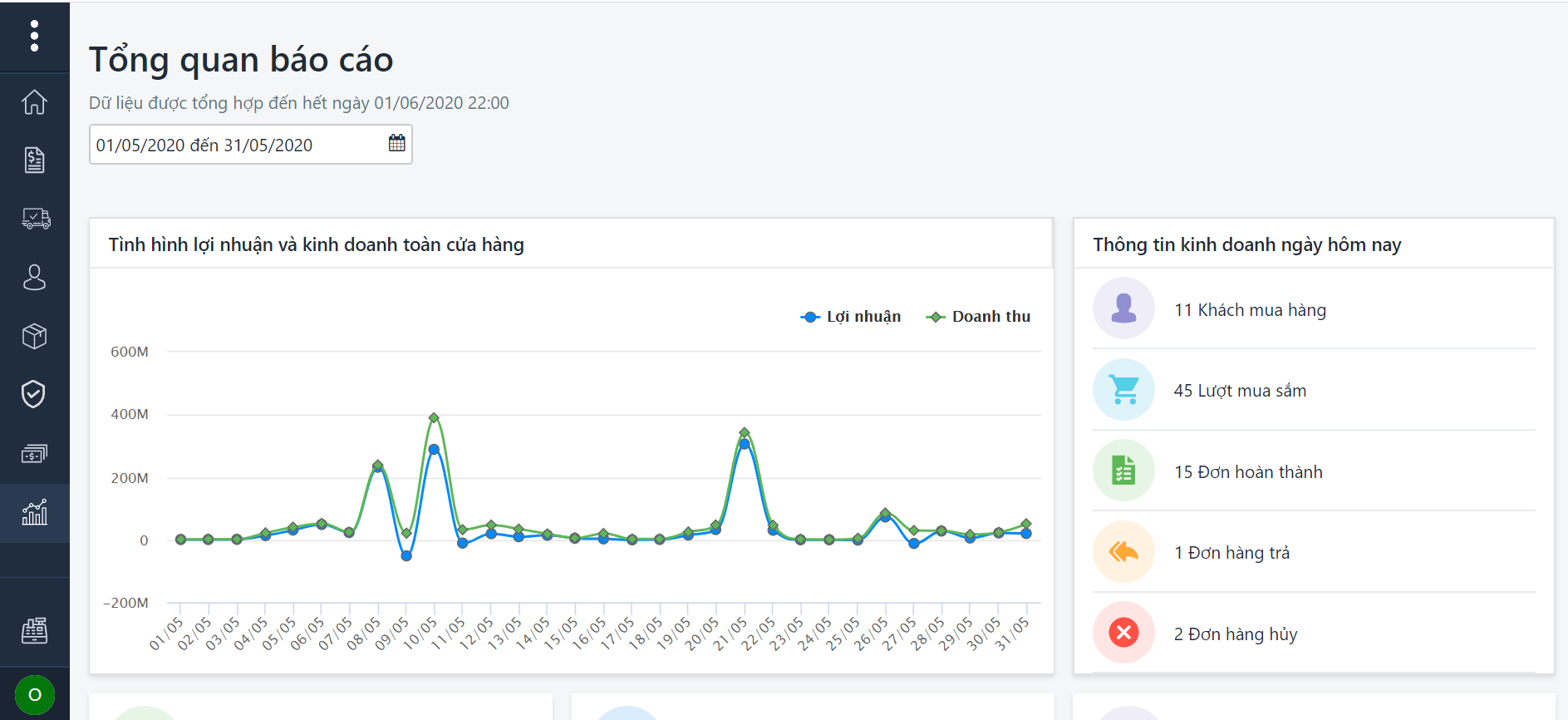Click the green O user avatar
Image resolution: width=1568 pixels, height=720 pixels.
pos(35,695)
